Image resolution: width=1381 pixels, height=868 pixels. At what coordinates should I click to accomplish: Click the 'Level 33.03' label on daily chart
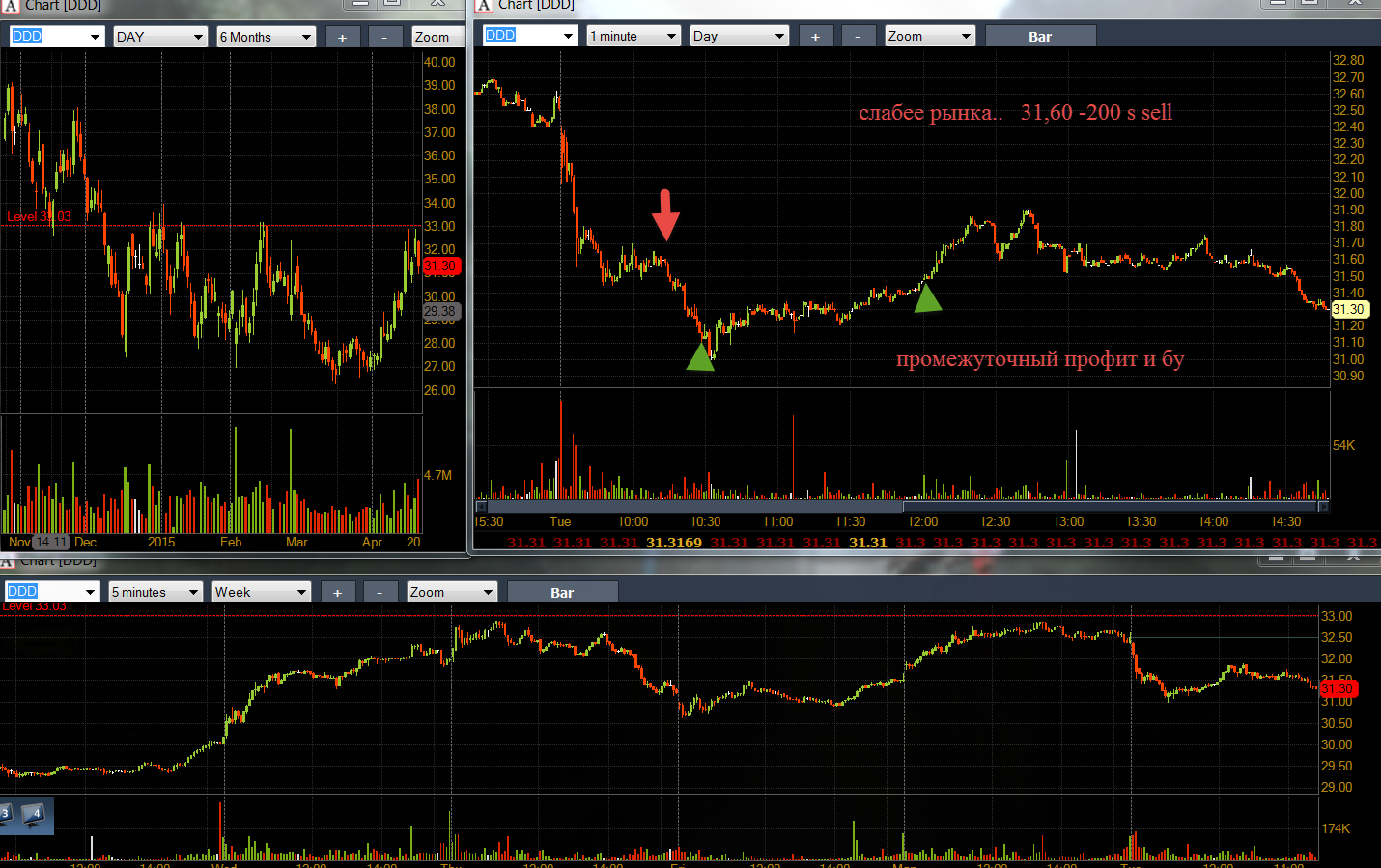[39, 216]
